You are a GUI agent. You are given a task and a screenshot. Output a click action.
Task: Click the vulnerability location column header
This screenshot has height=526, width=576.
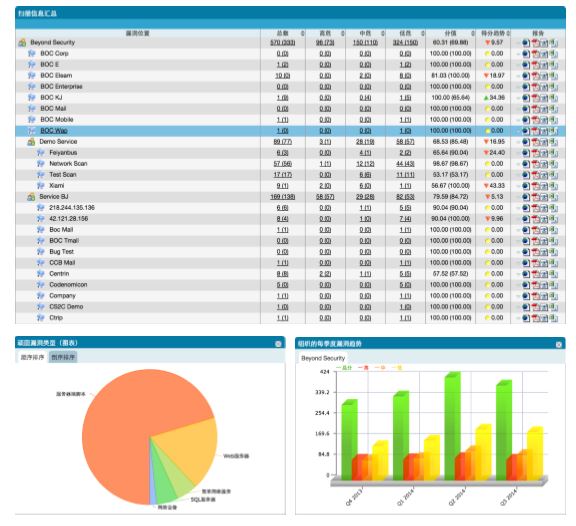tap(138, 33)
